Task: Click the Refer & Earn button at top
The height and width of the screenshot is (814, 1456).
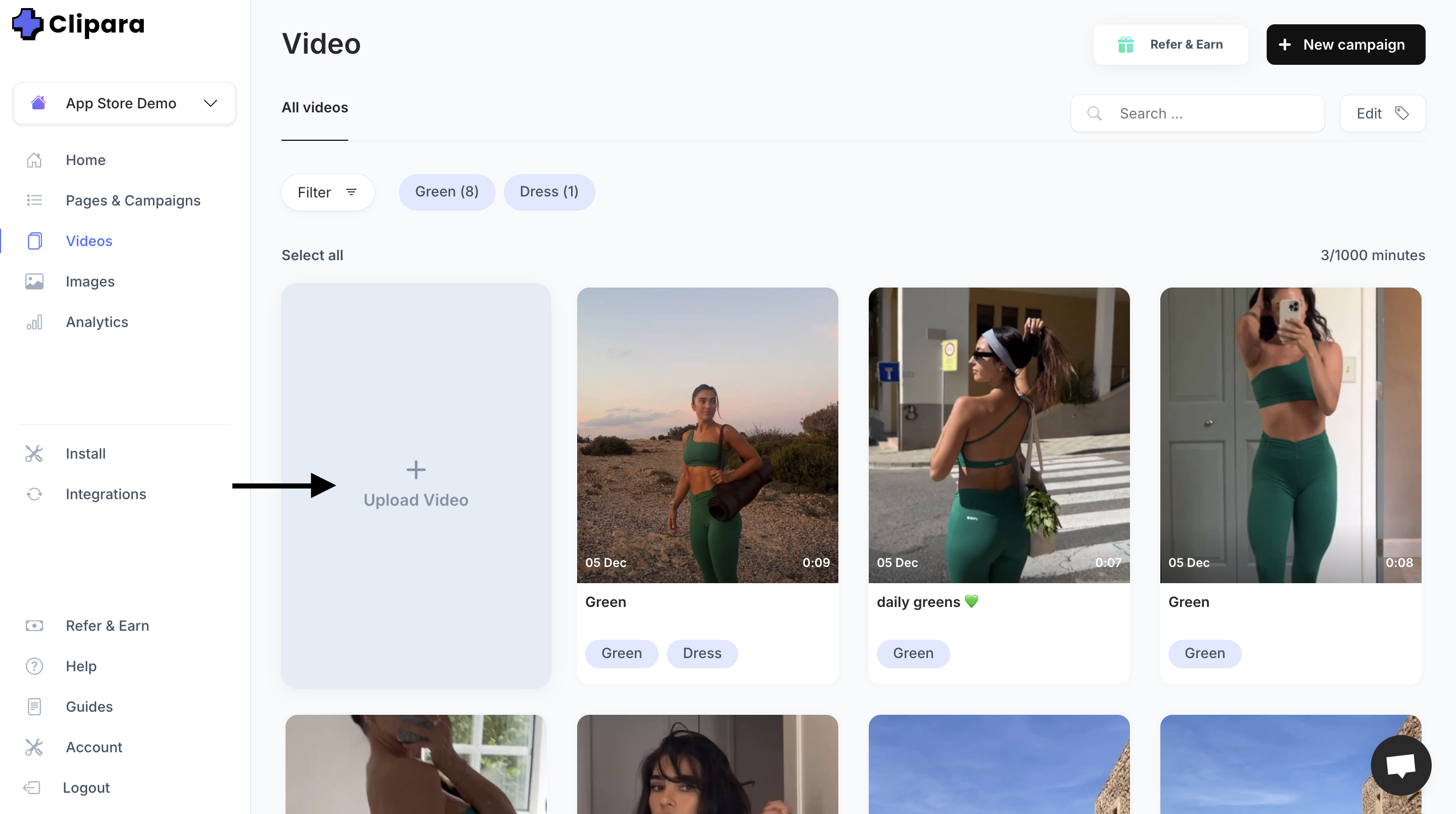Action: [x=1170, y=45]
